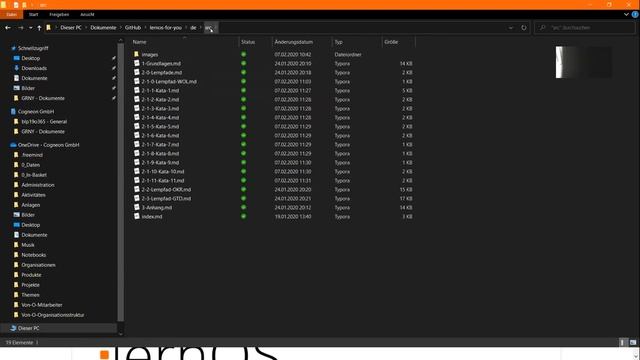Select the 2-1-8-Kata-8.md file name

(160, 153)
